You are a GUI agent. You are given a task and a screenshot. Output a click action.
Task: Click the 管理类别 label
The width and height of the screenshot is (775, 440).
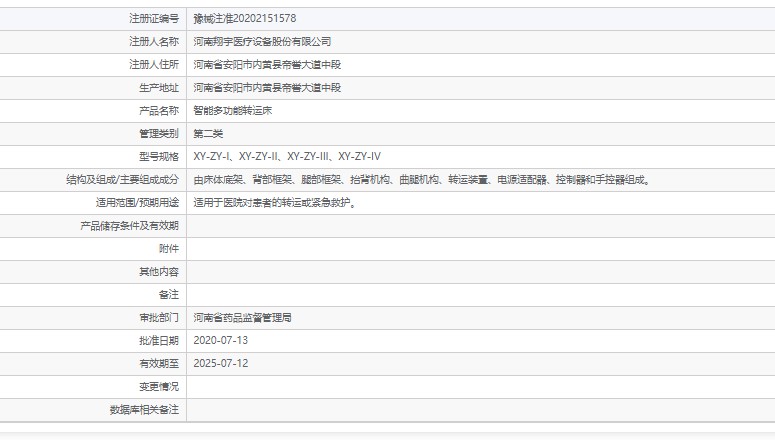159,134
